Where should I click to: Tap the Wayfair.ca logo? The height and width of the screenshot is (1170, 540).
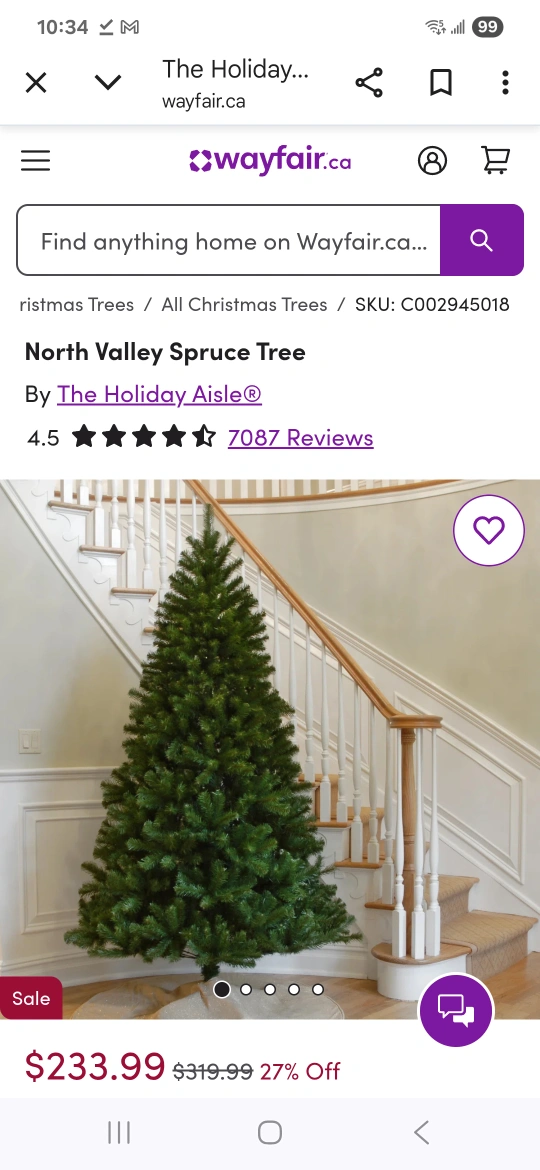(x=270, y=160)
